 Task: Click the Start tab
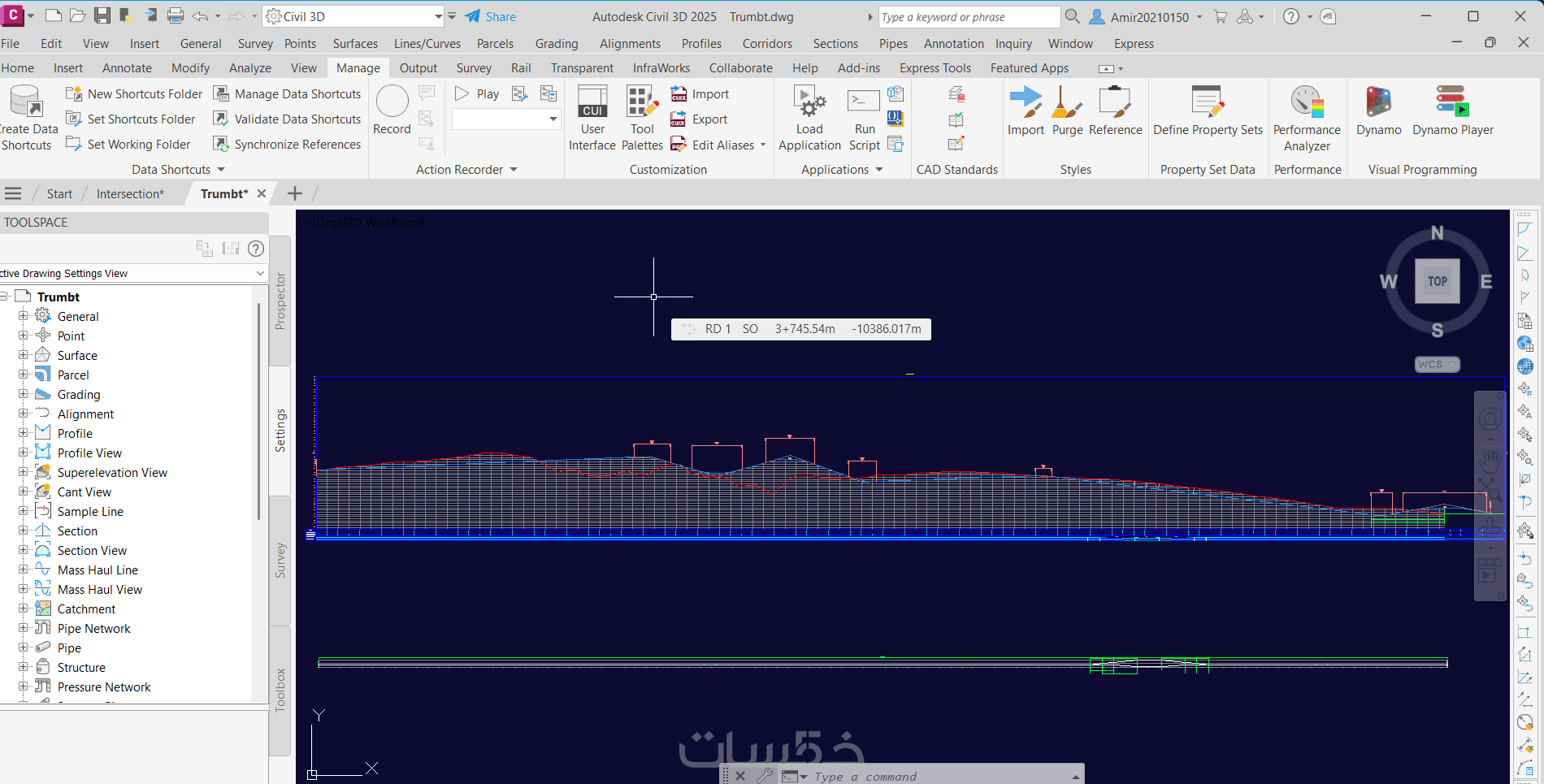point(59,193)
